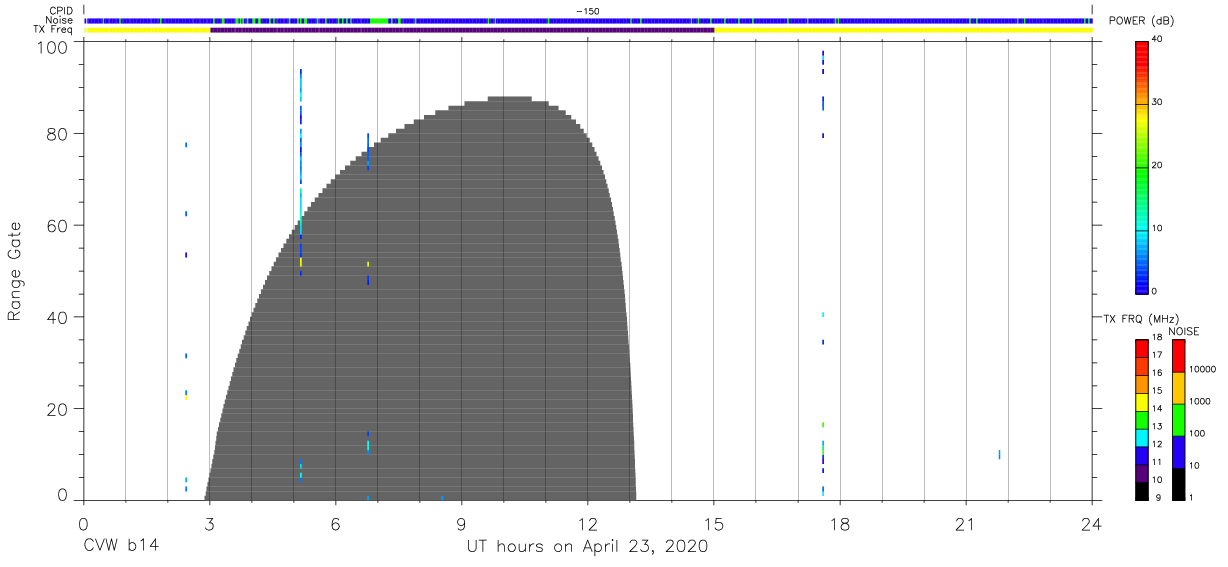Click tick label 20 on the Range Gate axis
Image resolution: width=1228 pixels, height=567 pixels.
(59, 409)
